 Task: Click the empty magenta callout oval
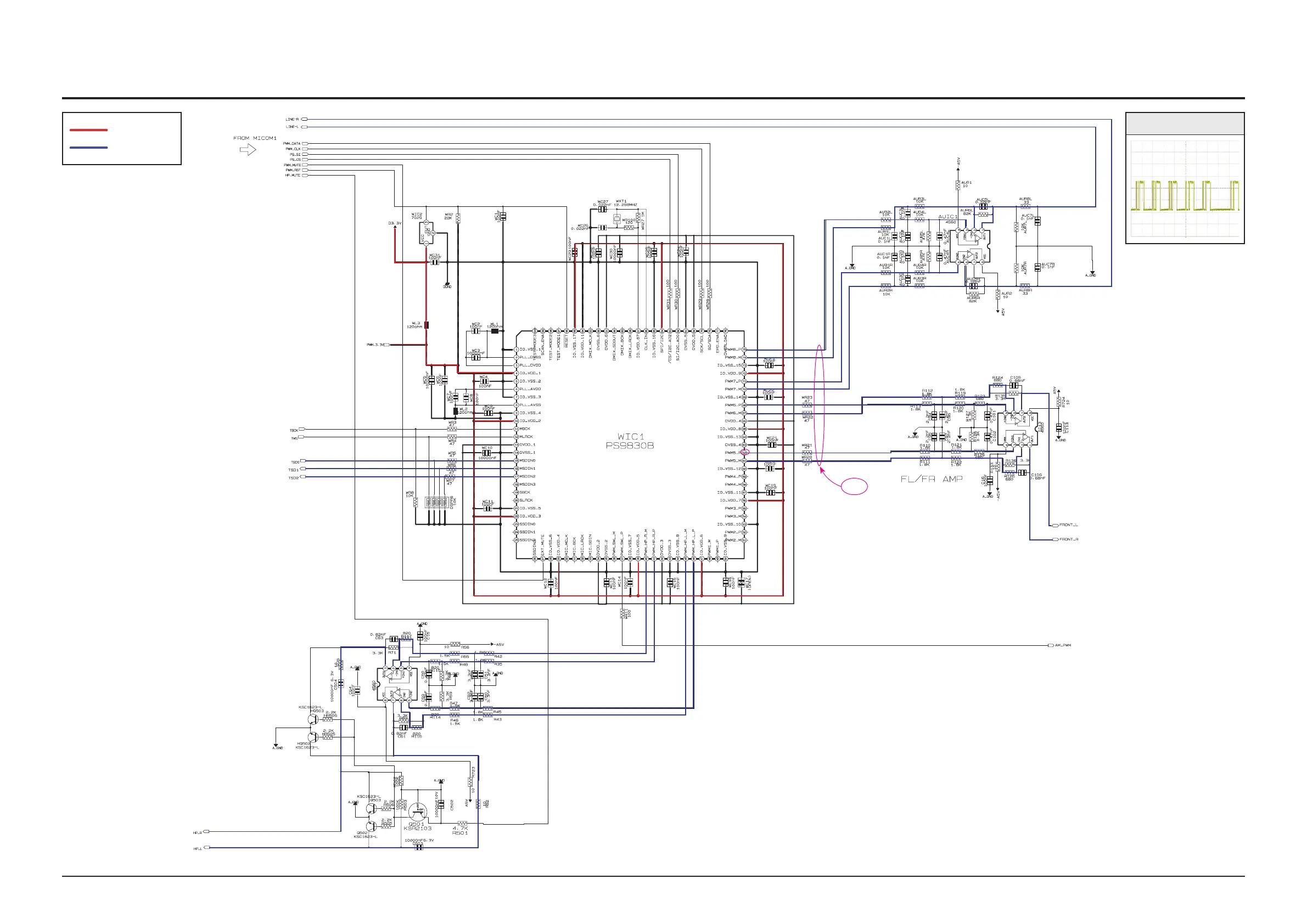(854, 486)
